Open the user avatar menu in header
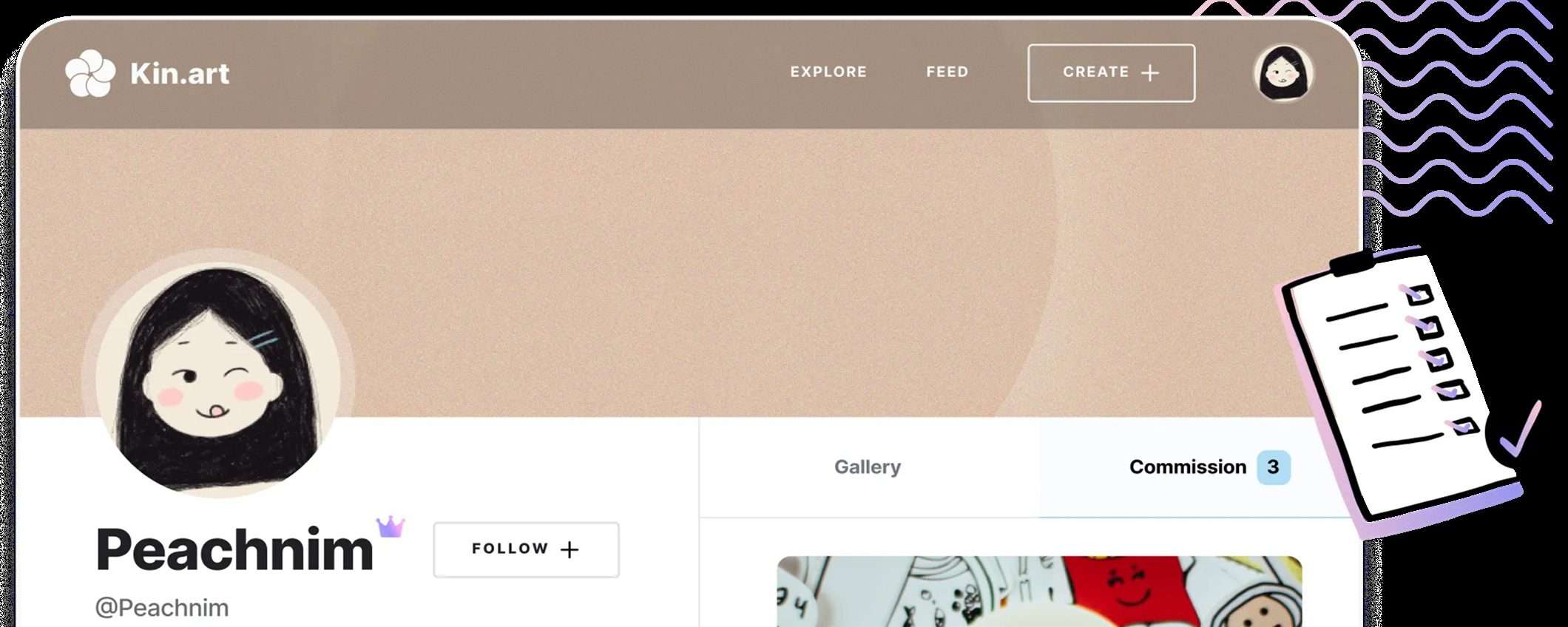Screen dimensions: 1568x627 coord(1284,73)
